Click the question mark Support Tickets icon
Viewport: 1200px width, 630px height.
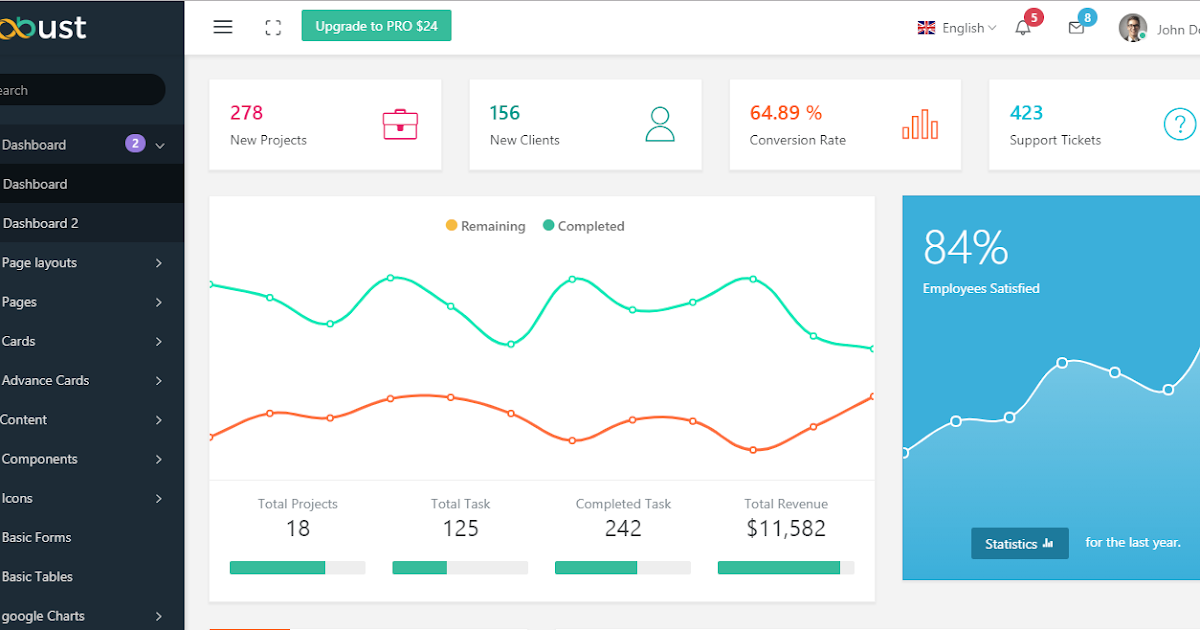click(x=1180, y=124)
